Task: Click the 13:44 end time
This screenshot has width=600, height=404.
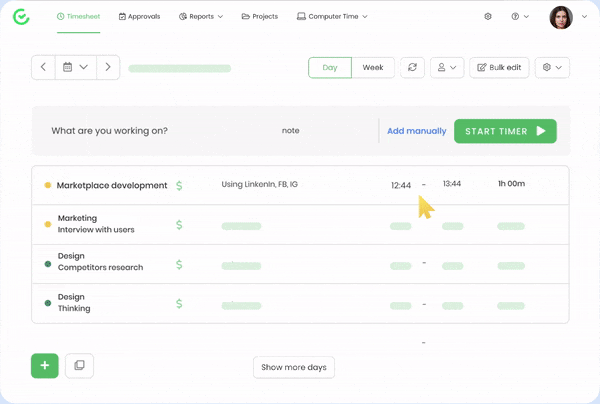Action: 452,184
